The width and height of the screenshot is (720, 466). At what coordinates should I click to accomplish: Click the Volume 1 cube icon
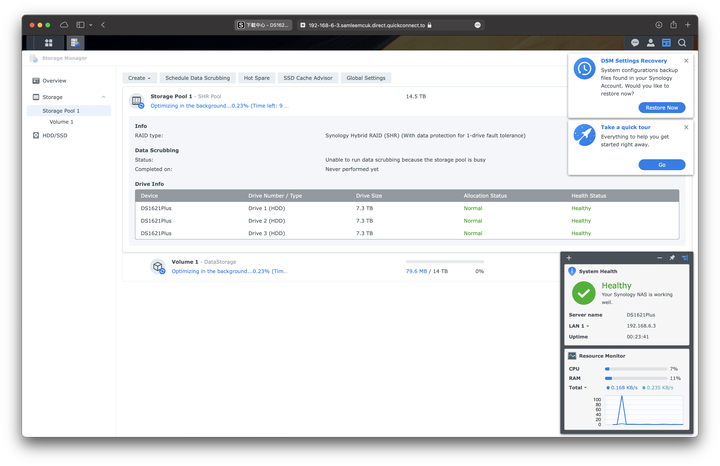[x=158, y=267]
